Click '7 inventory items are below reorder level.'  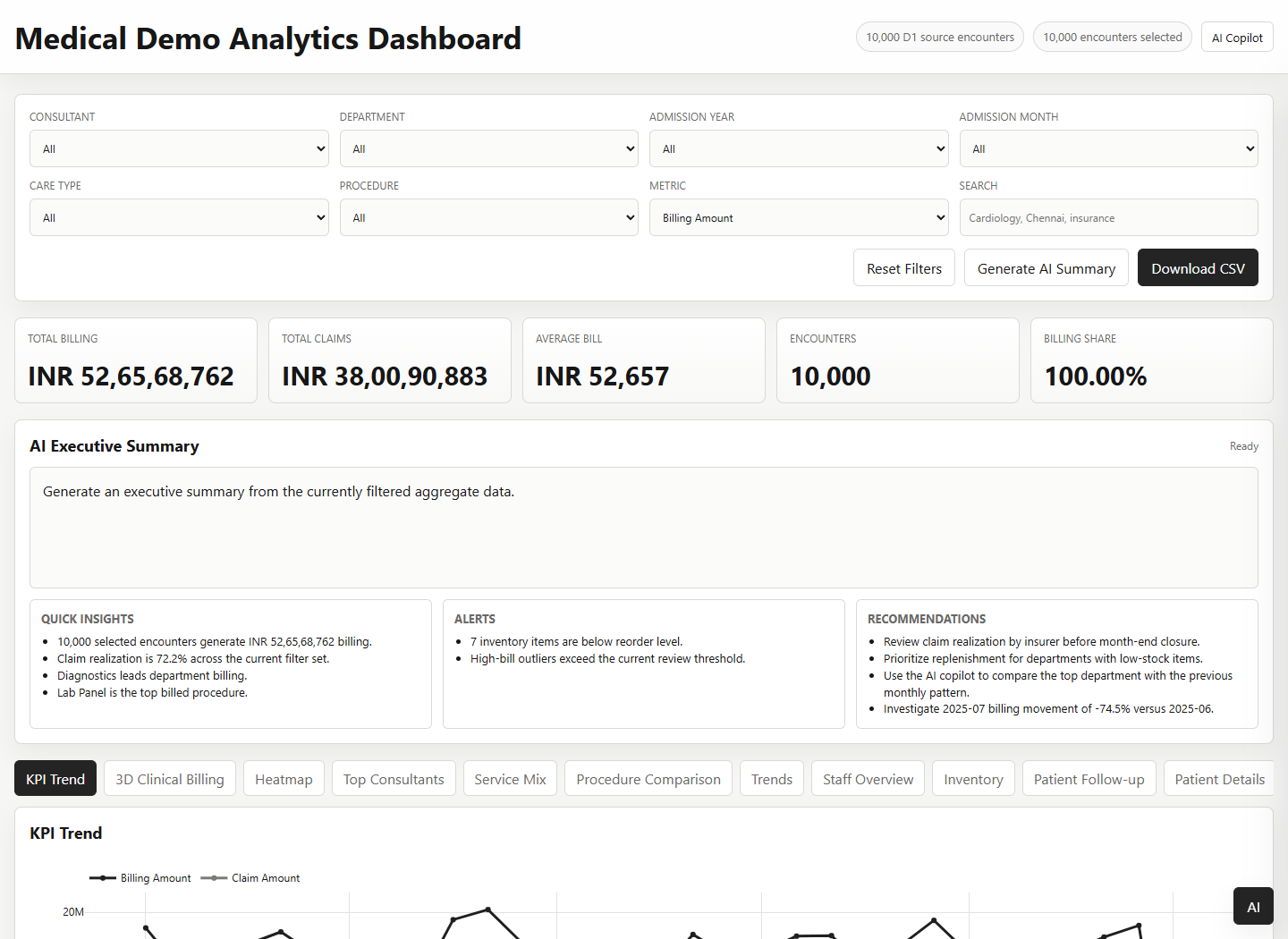(x=576, y=641)
